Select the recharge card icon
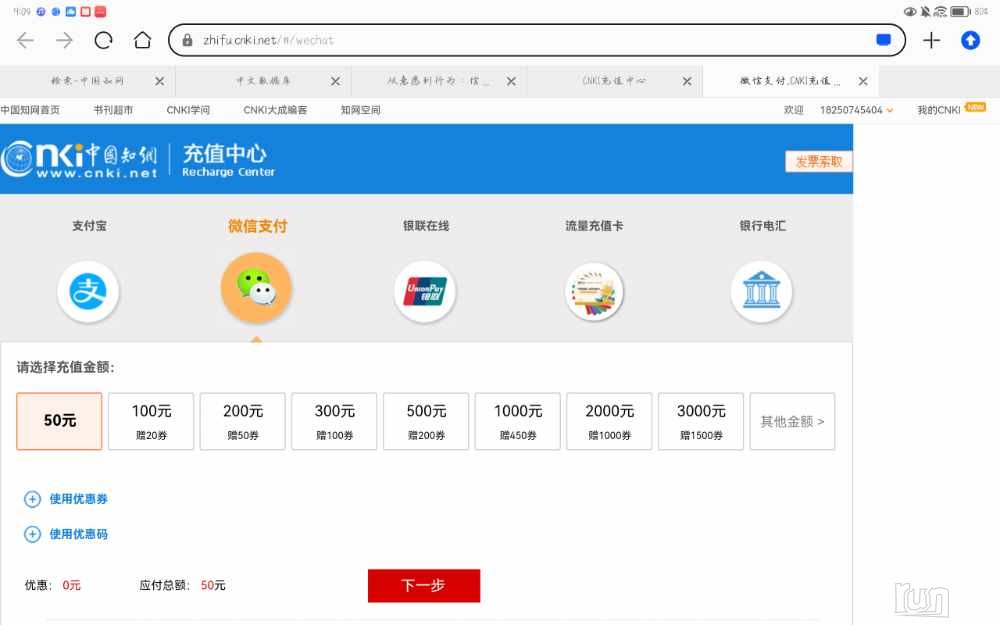This screenshot has width=1000, height=625. click(594, 291)
